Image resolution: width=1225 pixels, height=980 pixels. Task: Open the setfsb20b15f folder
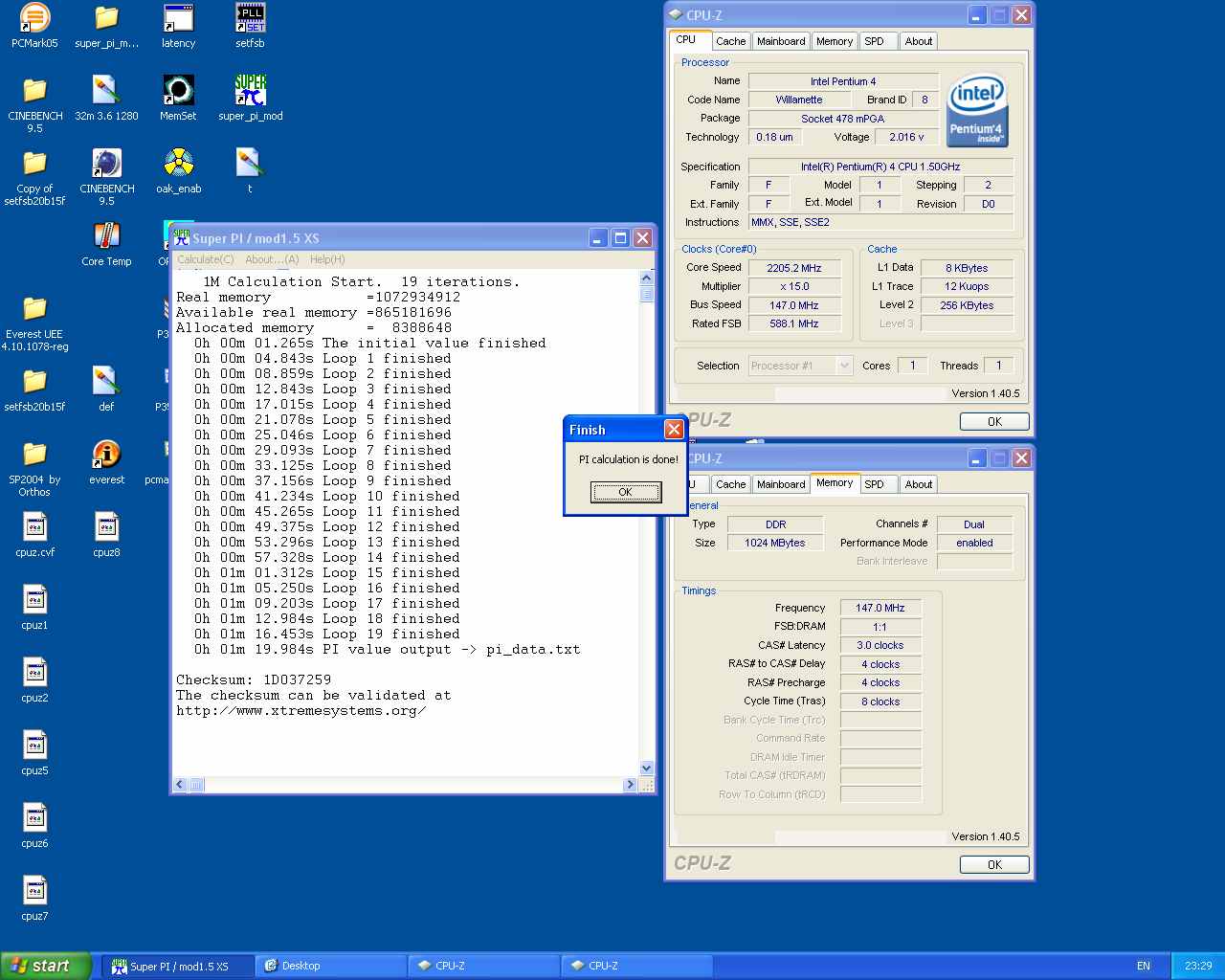[34, 390]
